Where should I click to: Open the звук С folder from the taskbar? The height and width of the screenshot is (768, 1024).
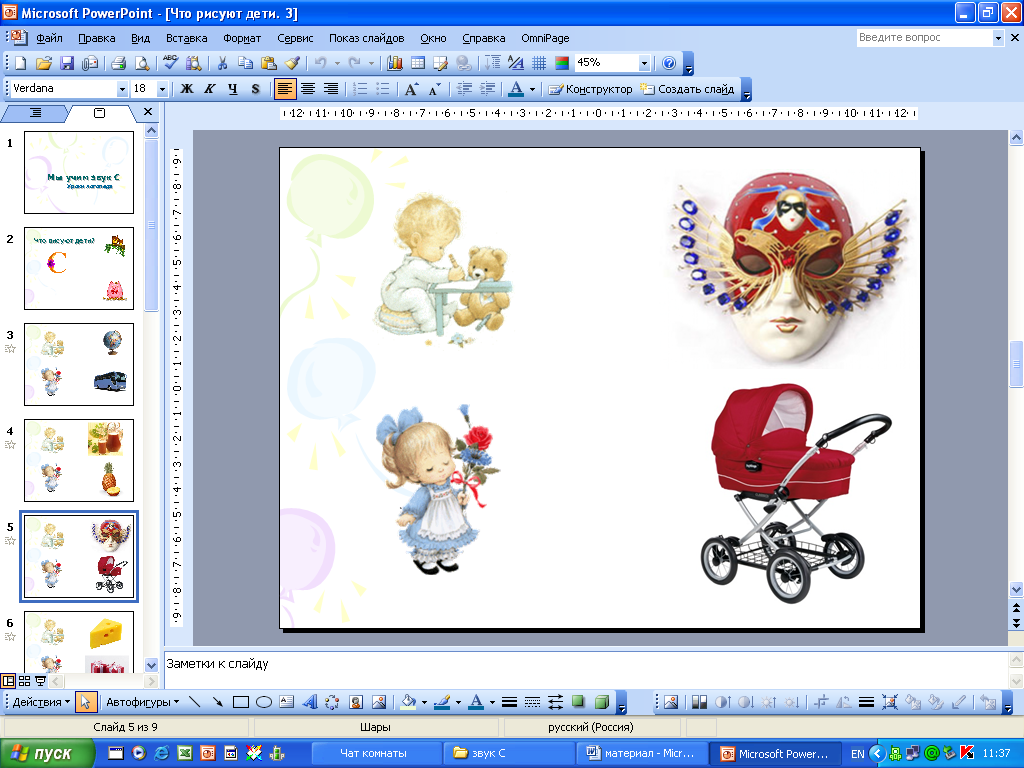pyautogui.click(x=508, y=753)
